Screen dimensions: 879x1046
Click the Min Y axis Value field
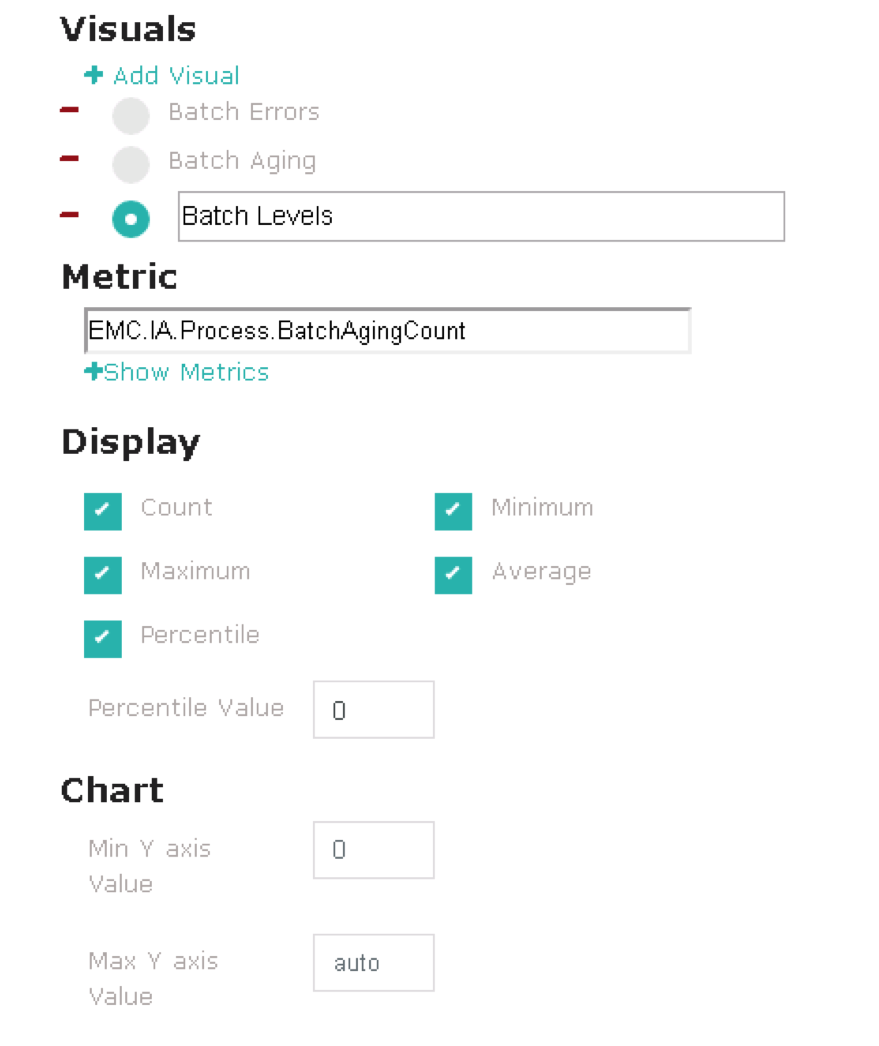click(x=373, y=850)
